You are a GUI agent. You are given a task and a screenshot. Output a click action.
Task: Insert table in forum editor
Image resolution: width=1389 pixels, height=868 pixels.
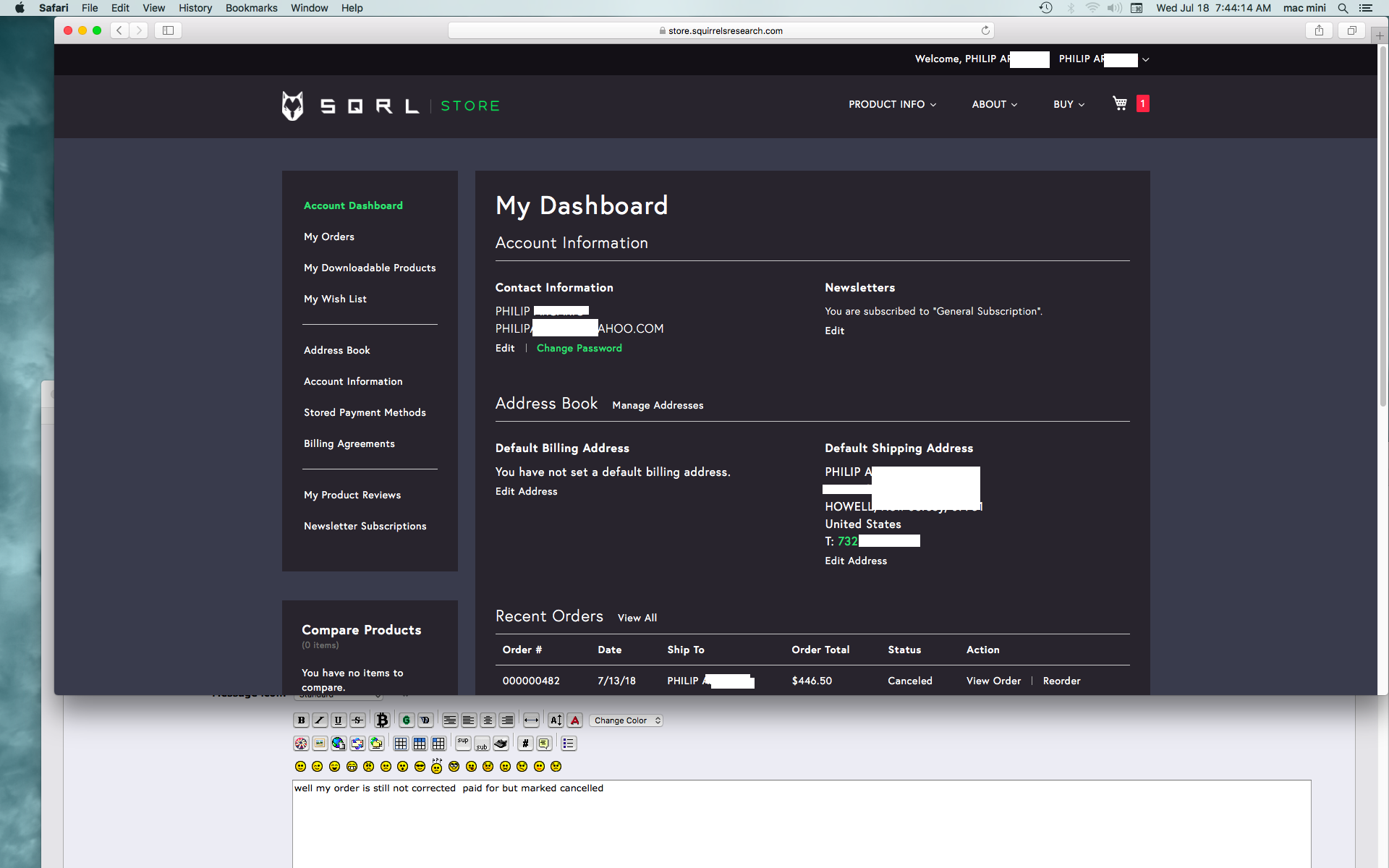click(x=401, y=744)
